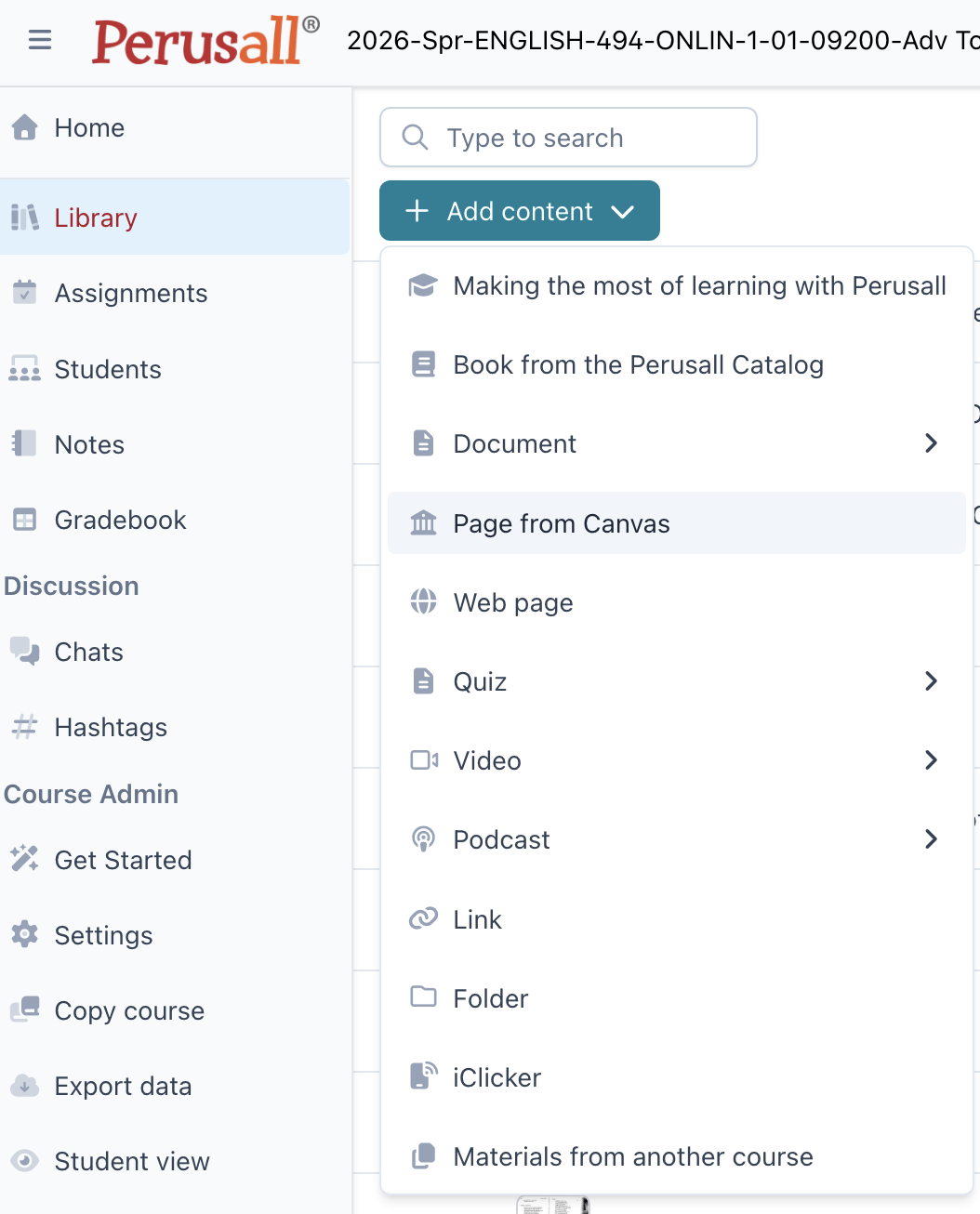Click the Hashtags pound icon
Viewport: 980px width, 1214px height.
25,727
